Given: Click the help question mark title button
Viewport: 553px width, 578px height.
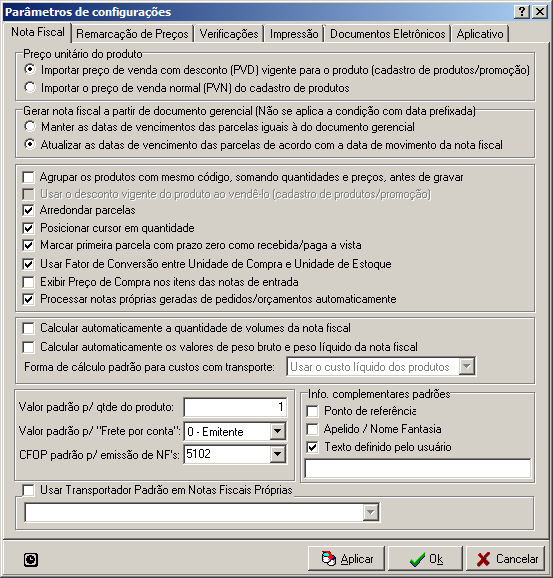Looking at the screenshot, I should pyautogui.click(x=522, y=12).
